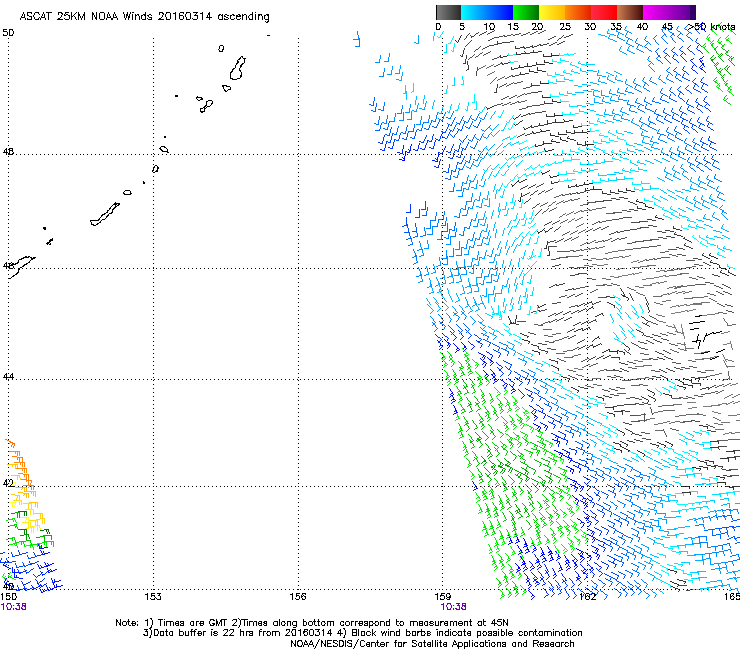Click the legend scale value '30'
Screen dimensions: 740x650
[x=590, y=27]
